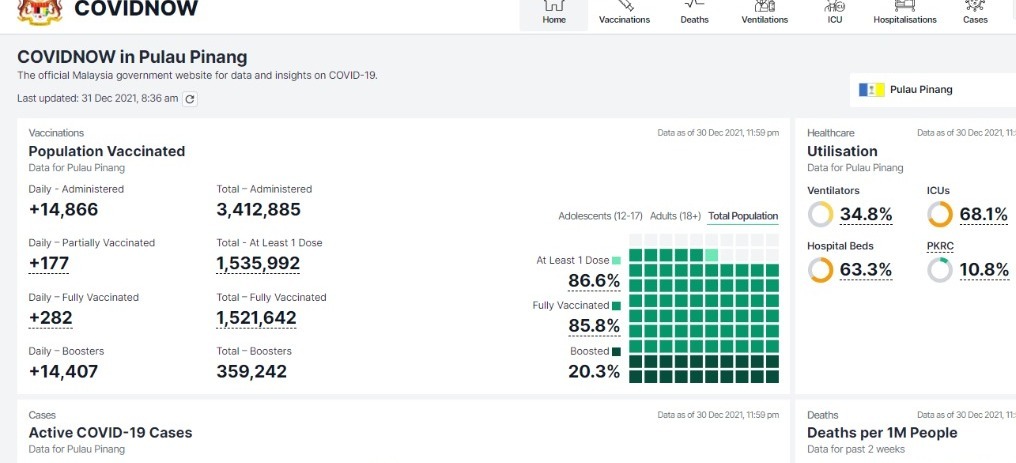Open the Ventilations nav item
This screenshot has height=463, width=1016.
coord(765,14)
